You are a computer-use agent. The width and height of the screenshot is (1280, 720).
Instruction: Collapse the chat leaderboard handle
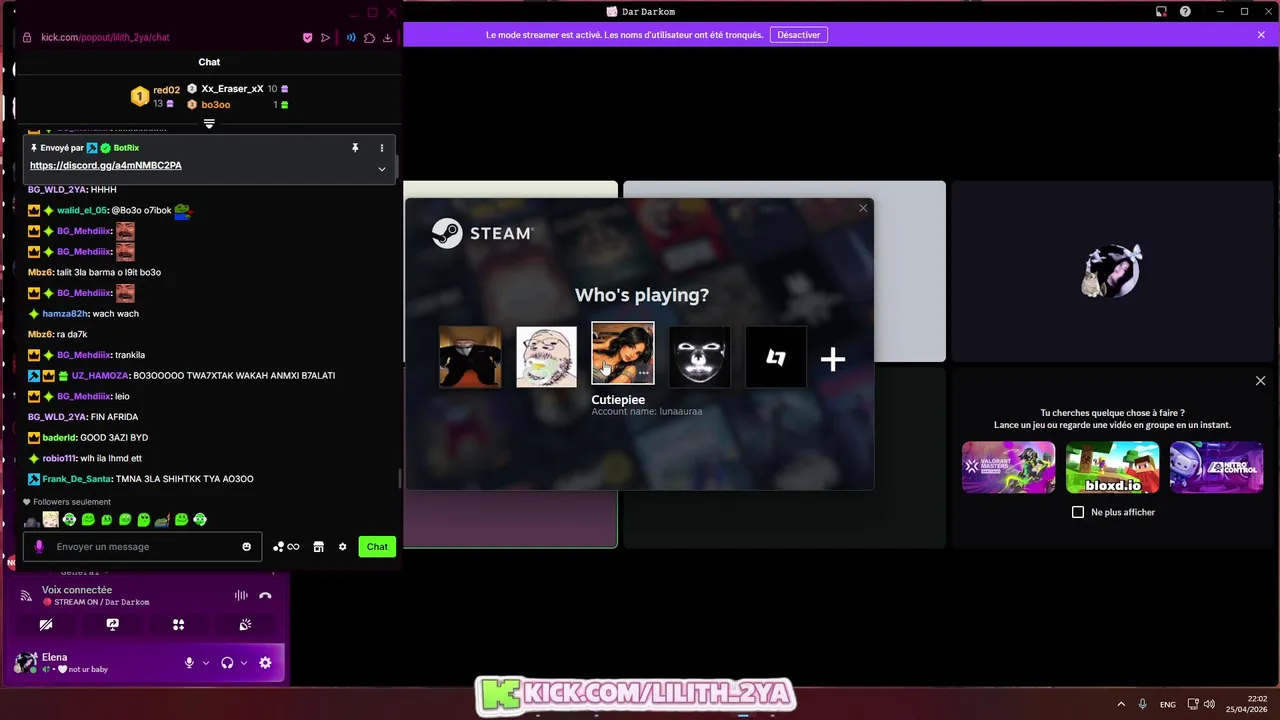(x=209, y=123)
